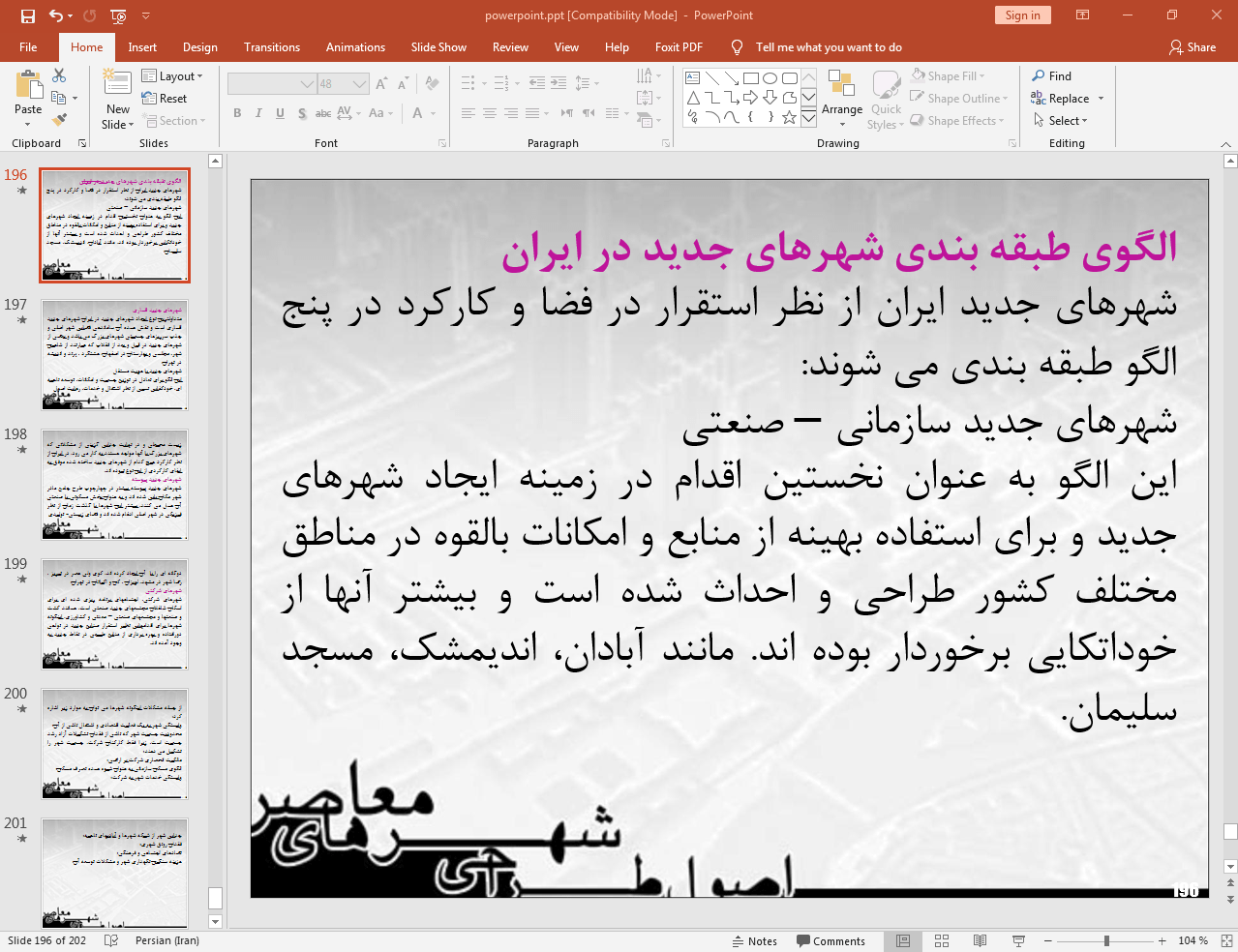Viewport: 1238px width, 952px height.
Task: Click the Ribbon Display Options icon
Action: (1083, 15)
